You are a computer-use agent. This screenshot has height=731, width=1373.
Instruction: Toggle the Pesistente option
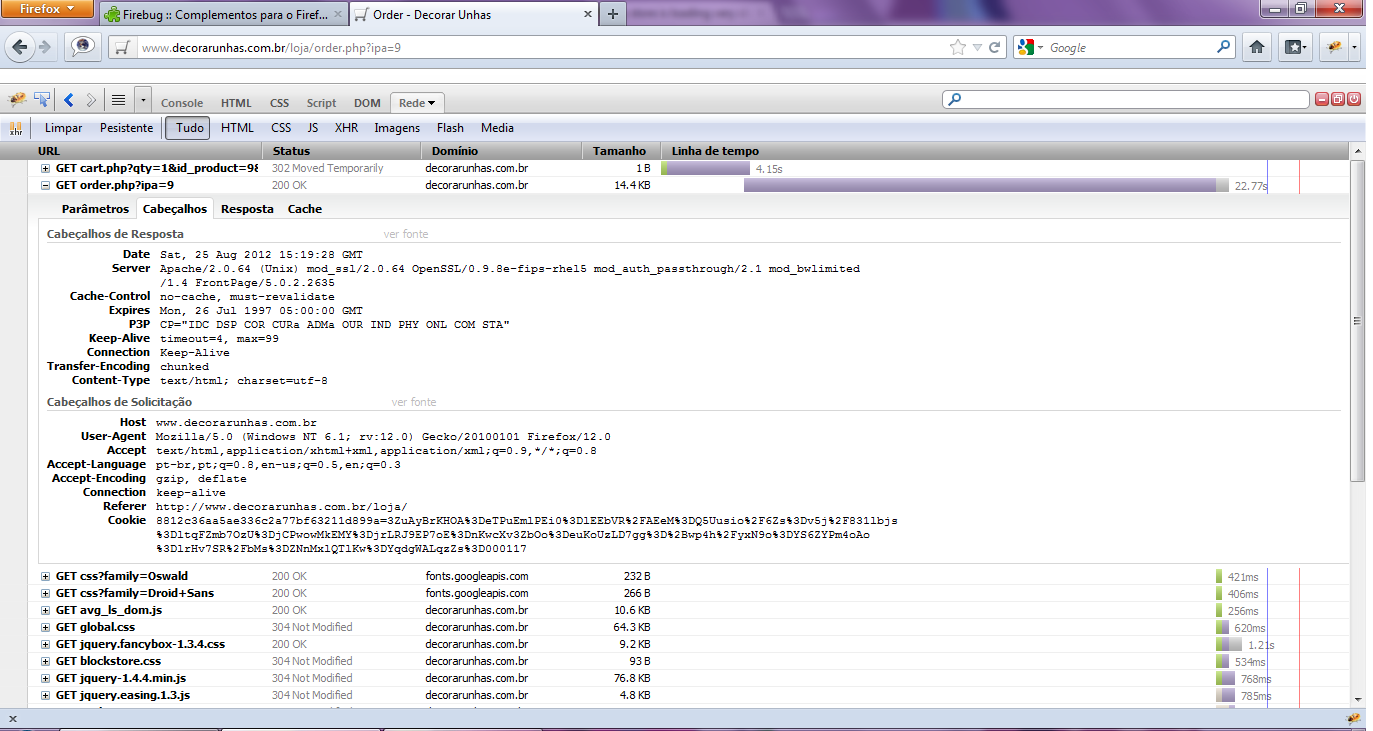126,128
